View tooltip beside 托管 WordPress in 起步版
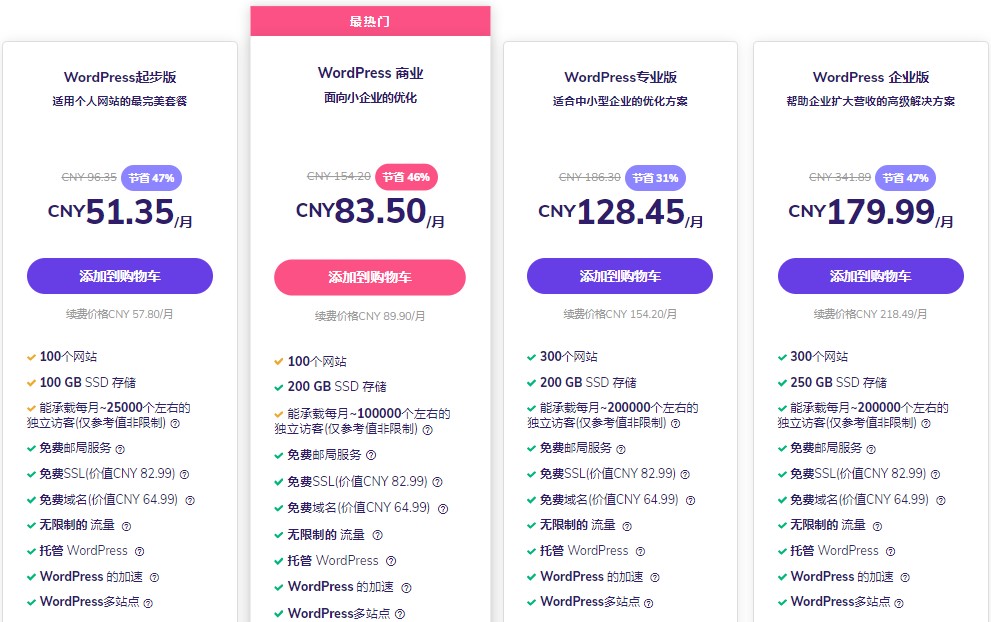Image resolution: width=991 pixels, height=622 pixels. tap(140, 551)
